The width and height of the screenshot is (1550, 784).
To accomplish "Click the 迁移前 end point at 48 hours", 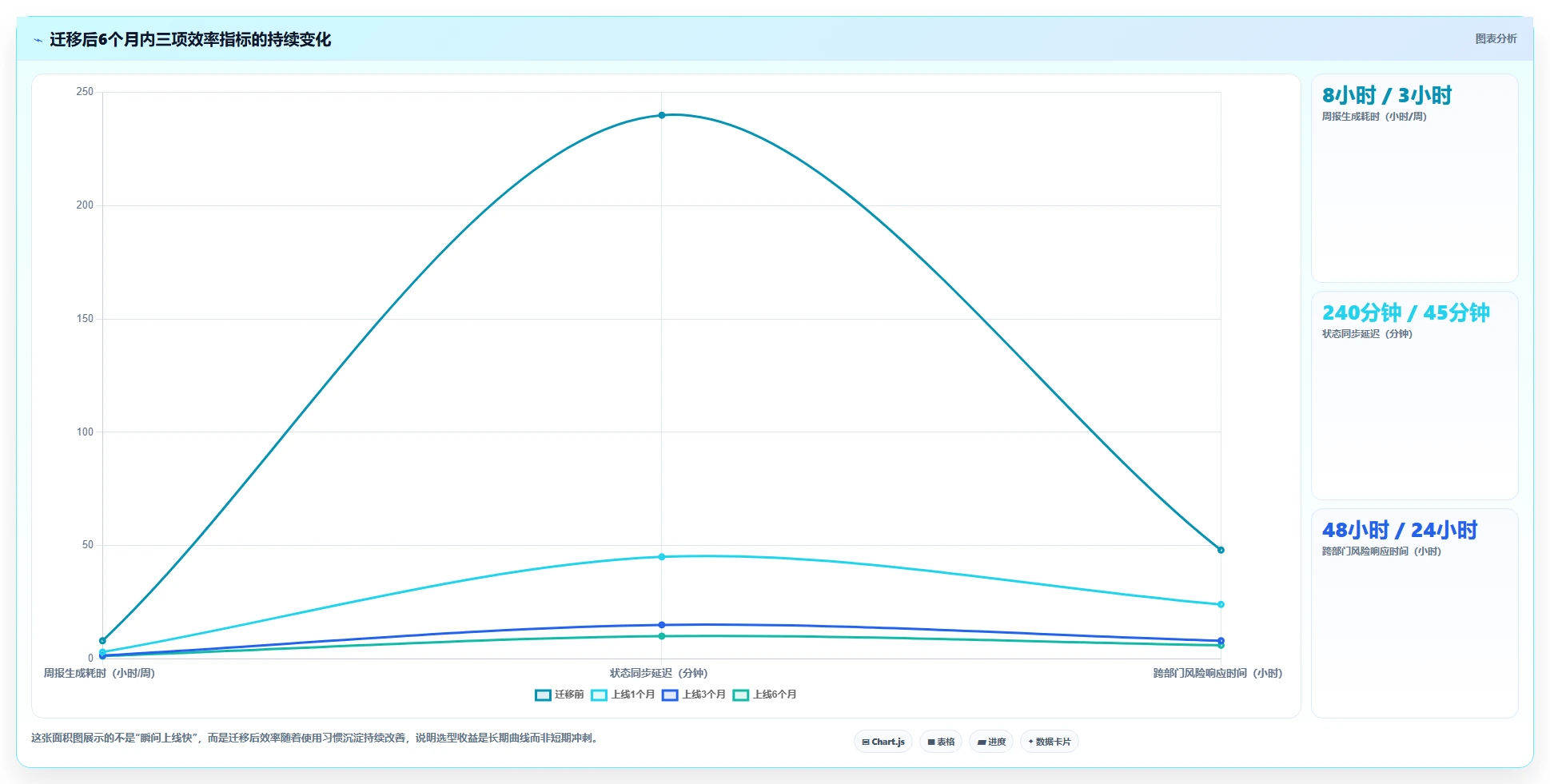I will tap(1221, 550).
